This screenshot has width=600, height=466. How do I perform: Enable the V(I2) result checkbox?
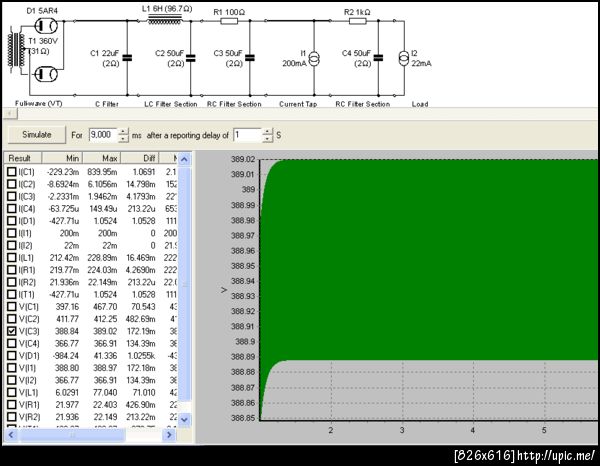(x=12, y=380)
